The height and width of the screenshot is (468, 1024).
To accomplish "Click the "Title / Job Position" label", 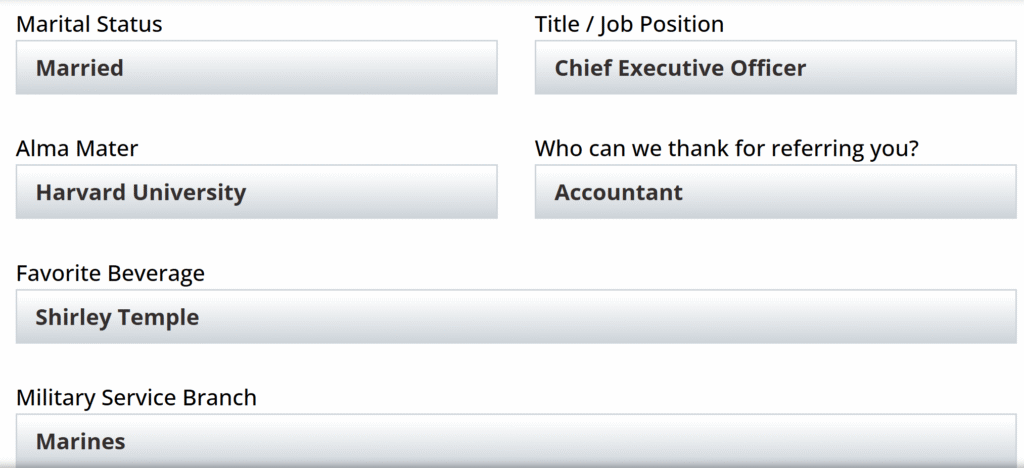I will 629,24.
